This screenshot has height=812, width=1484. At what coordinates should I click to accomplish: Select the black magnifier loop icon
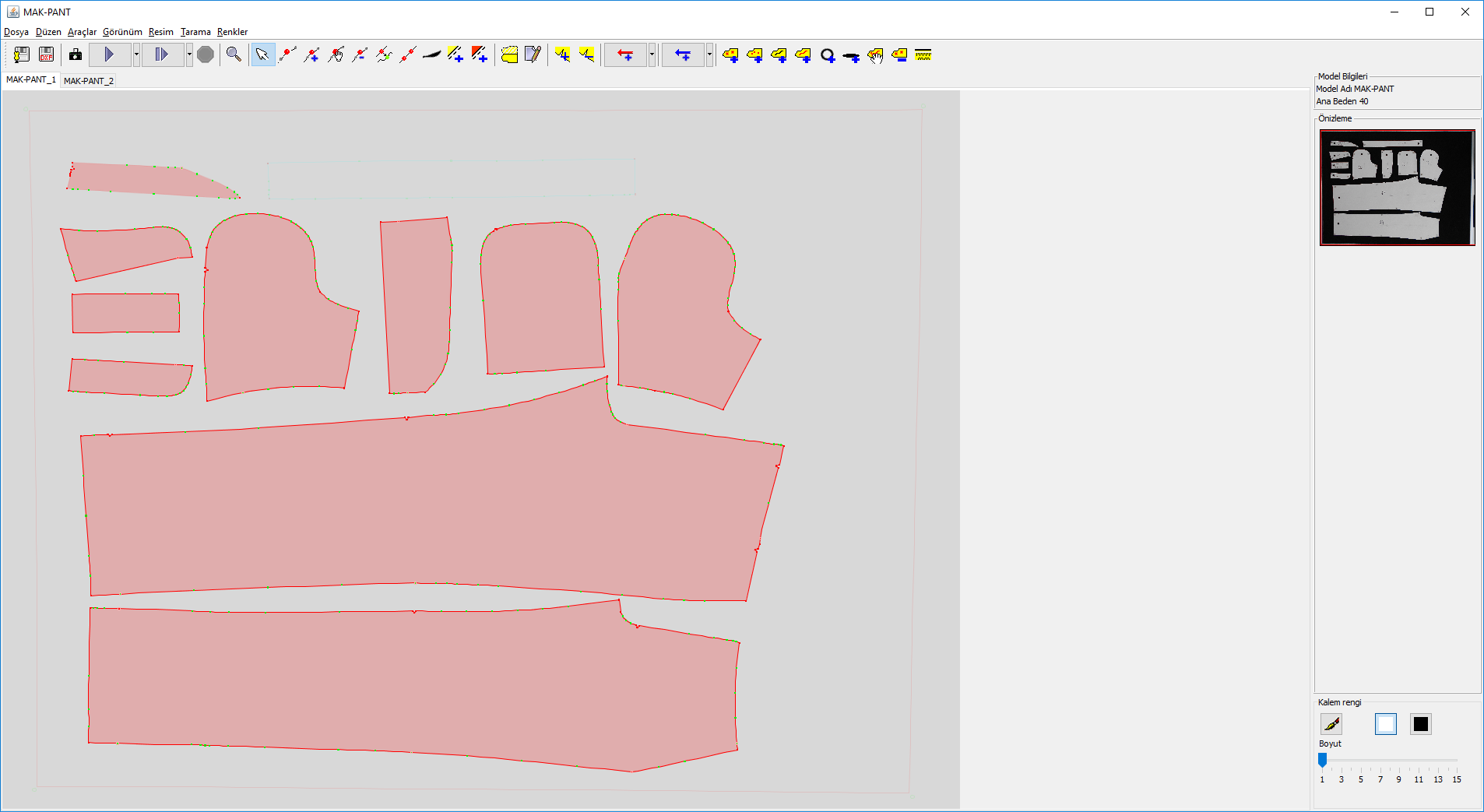(x=828, y=55)
